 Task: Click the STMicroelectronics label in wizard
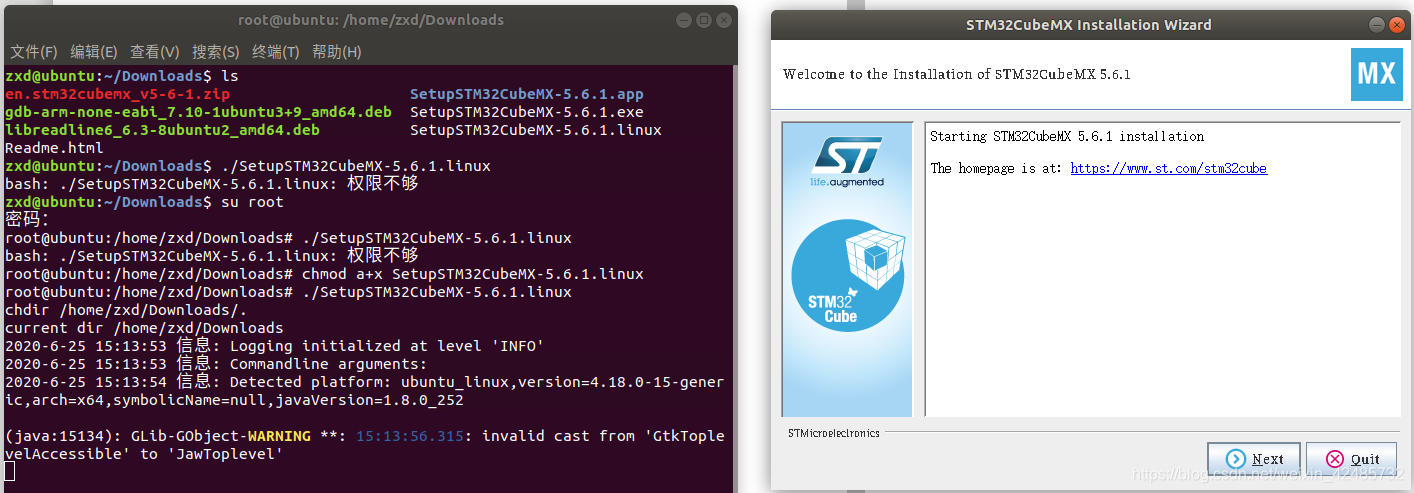(834, 433)
